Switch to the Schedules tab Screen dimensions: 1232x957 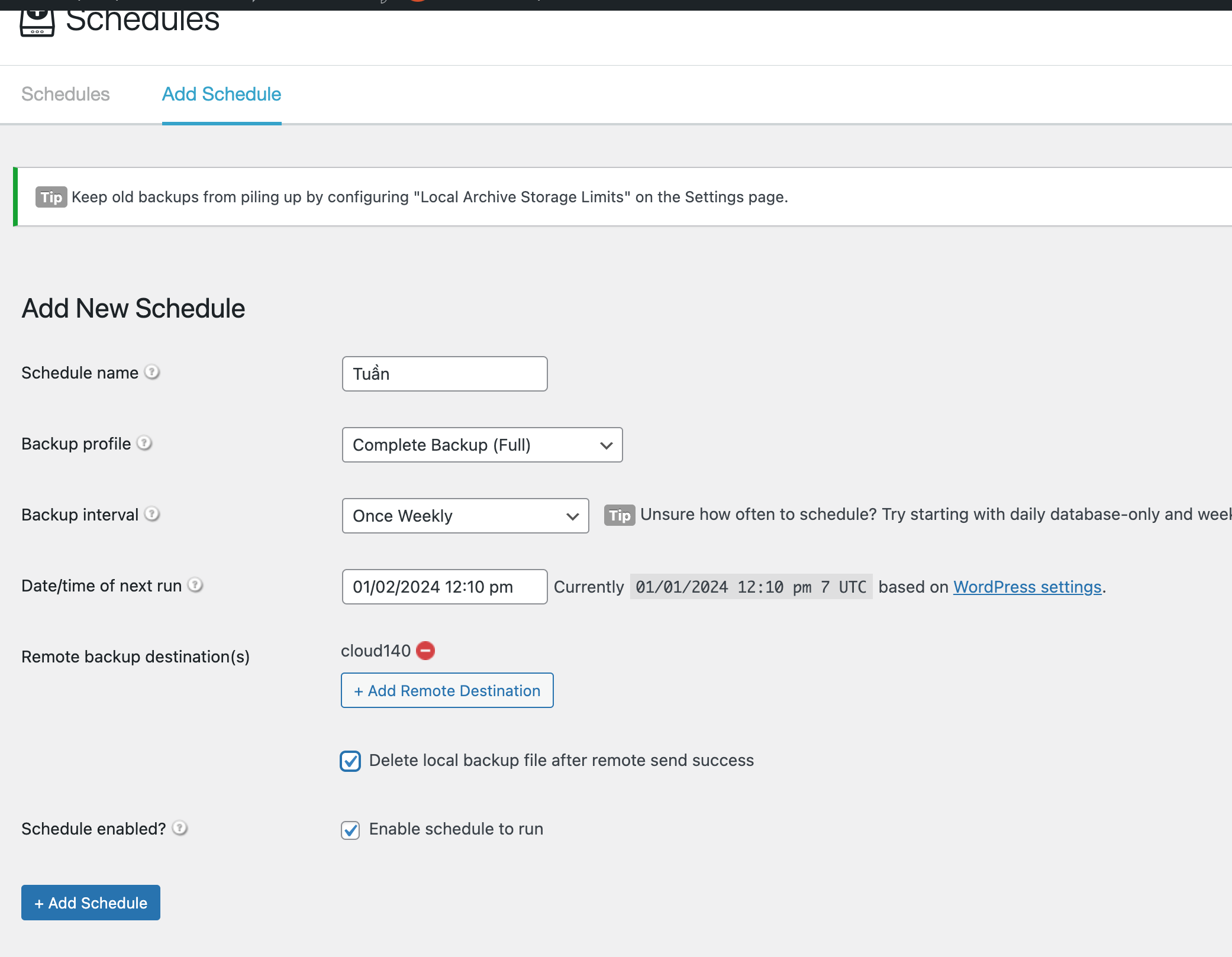[x=66, y=94]
